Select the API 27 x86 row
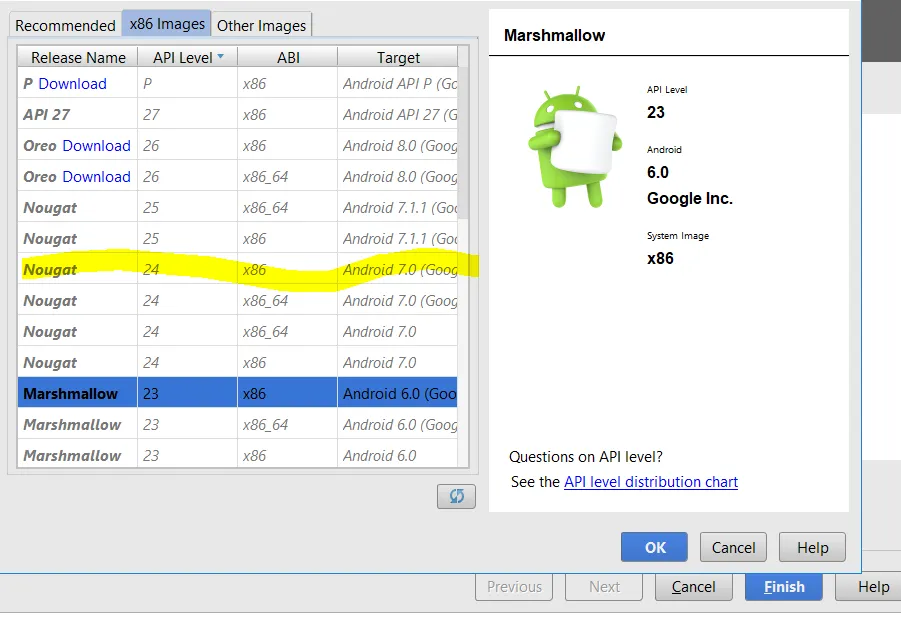 pyautogui.click(x=238, y=115)
